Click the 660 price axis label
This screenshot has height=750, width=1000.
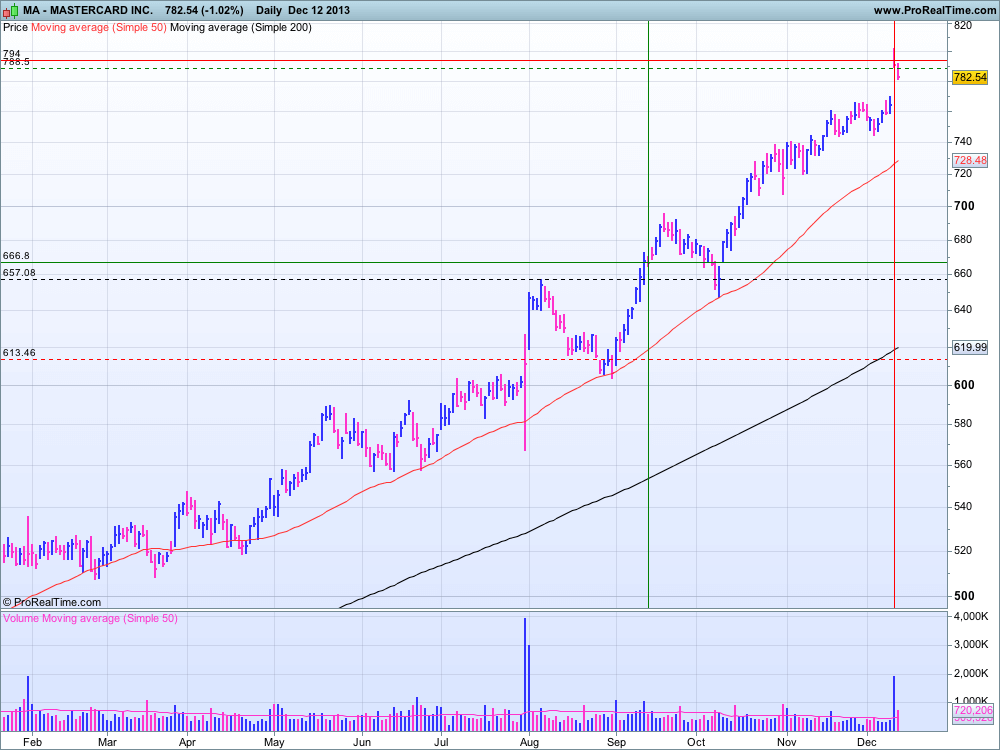pos(963,274)
